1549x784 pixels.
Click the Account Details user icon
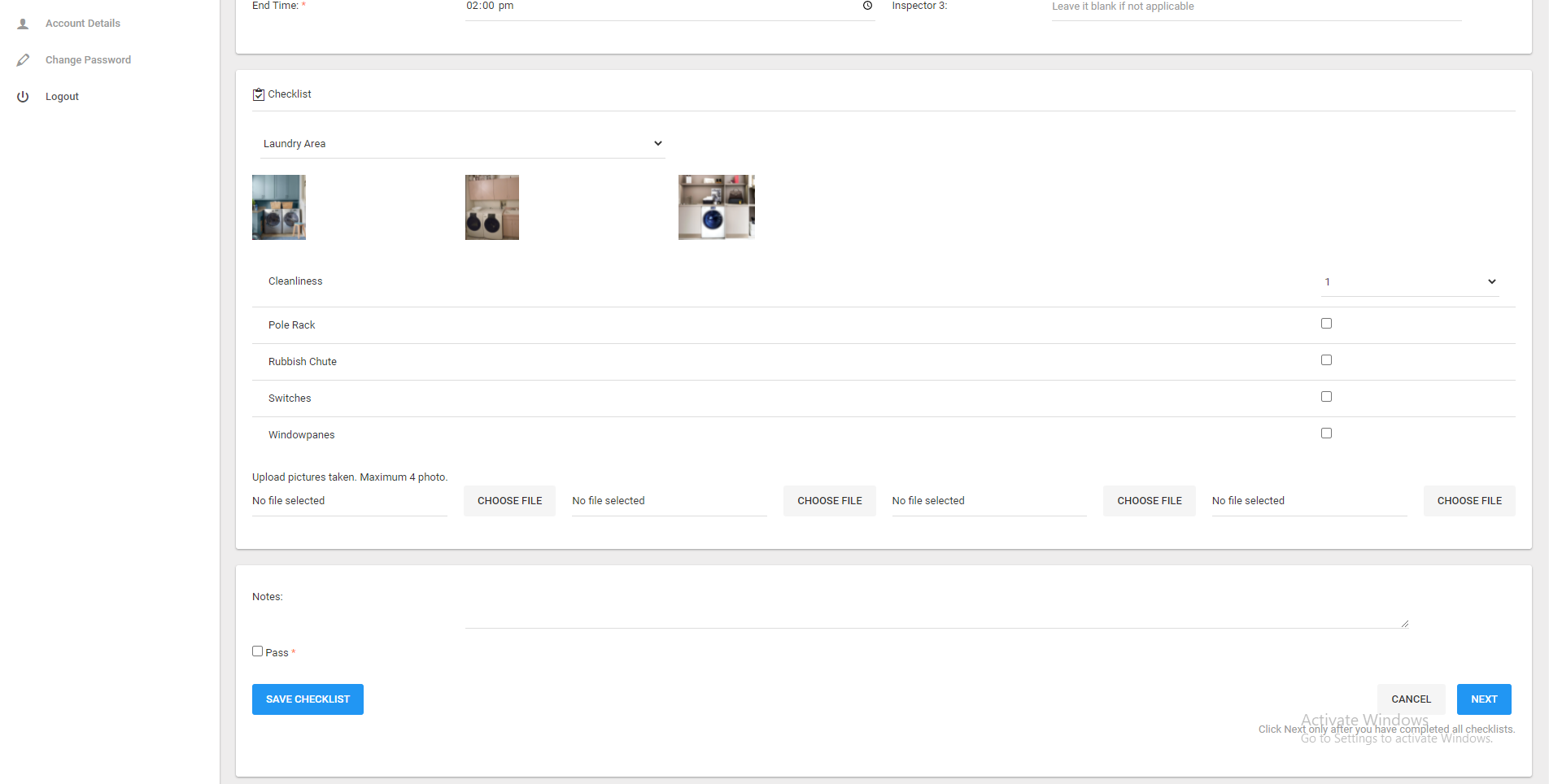[23, 24]
